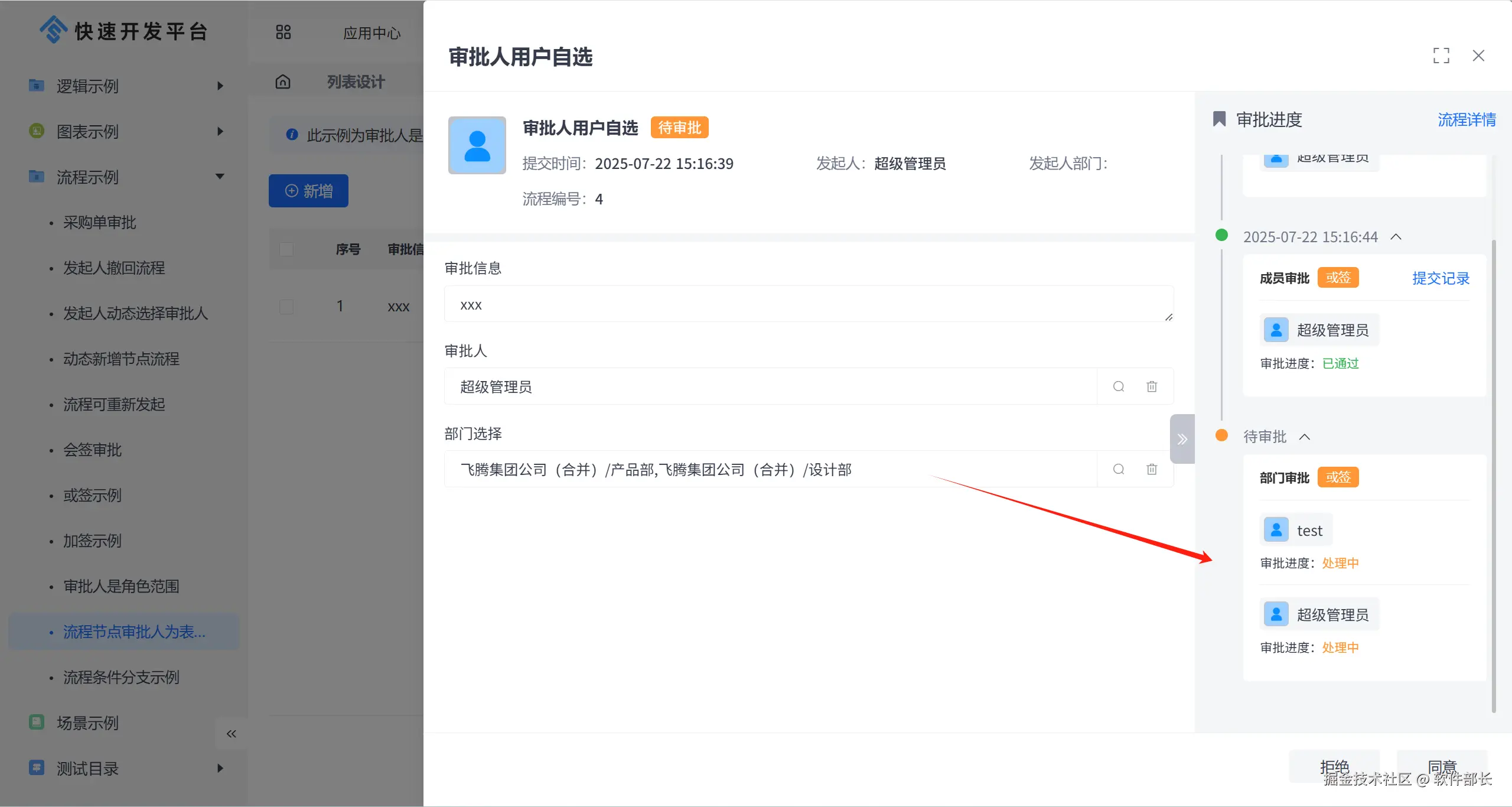This screenshot has width=1512, height=807.
Task: Open the 流程详情 link
Action: [1467, 119]
